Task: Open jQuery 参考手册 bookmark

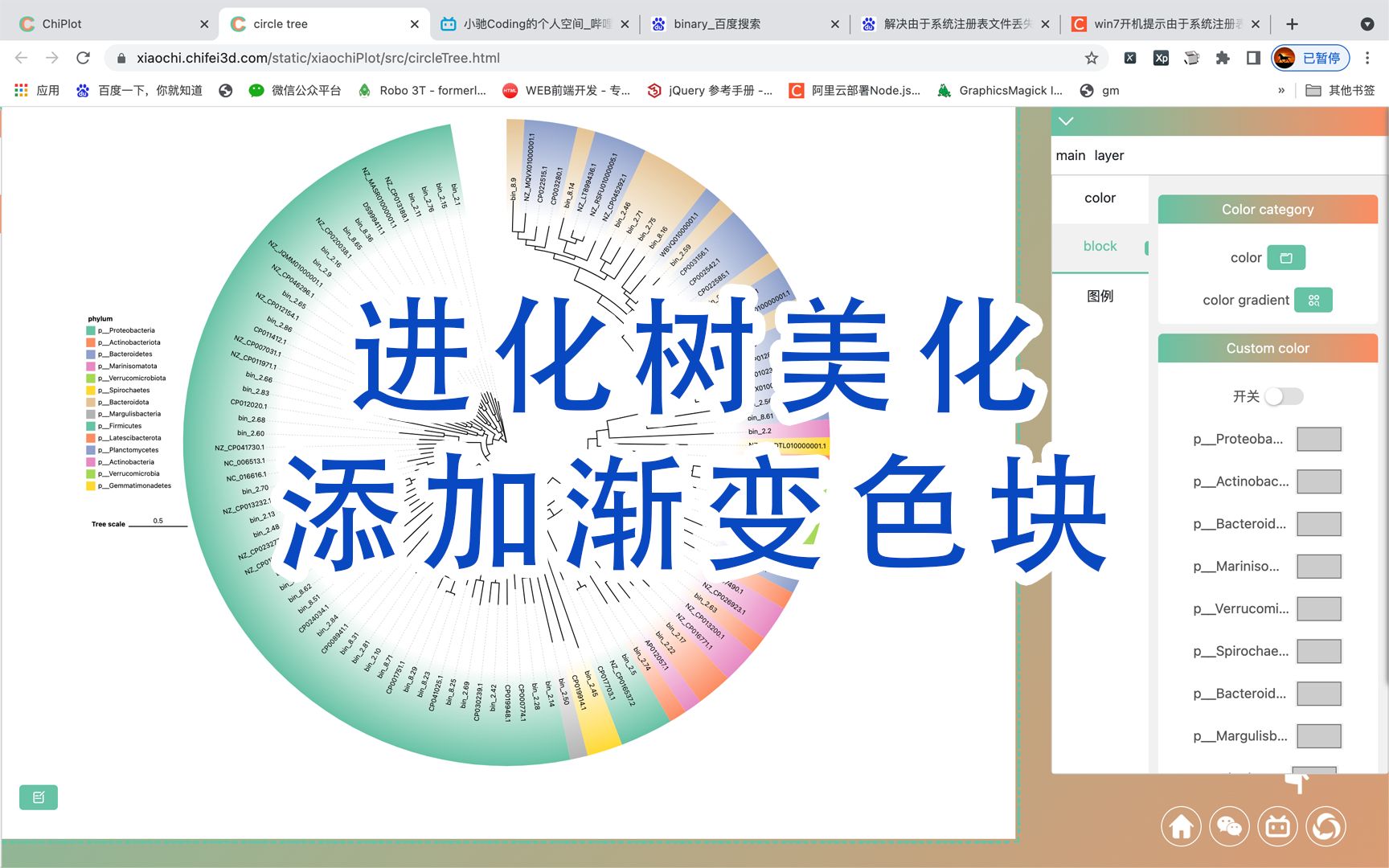Action: pyautogui.click(x=710, y=91)
